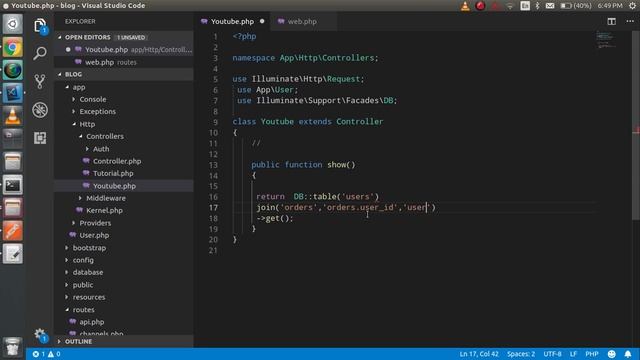The height and width of the screenshot is (360, 640).
Task: Expand the Providers folder
Action: coord(95,223)
